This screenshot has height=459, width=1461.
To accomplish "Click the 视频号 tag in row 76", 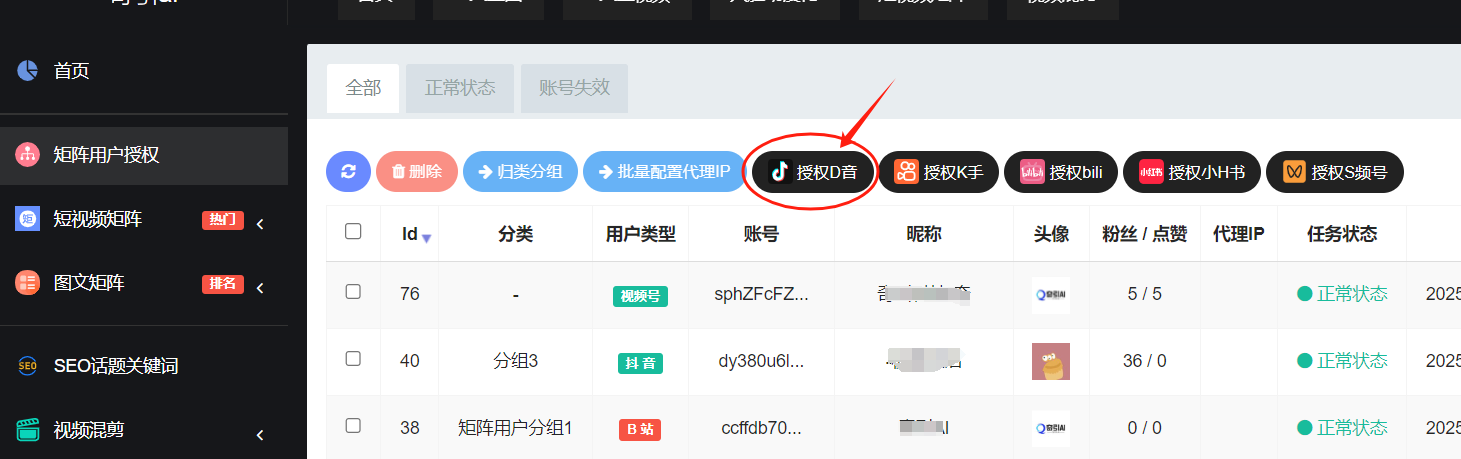I will click(x=640, y=296).
